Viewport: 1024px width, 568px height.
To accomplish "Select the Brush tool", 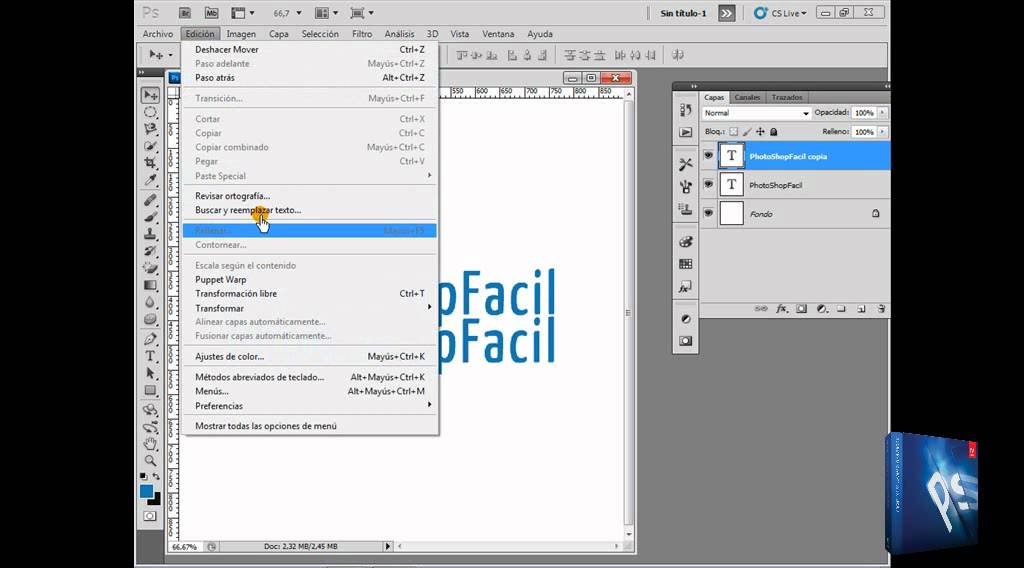I will click(x=150, y=217).
